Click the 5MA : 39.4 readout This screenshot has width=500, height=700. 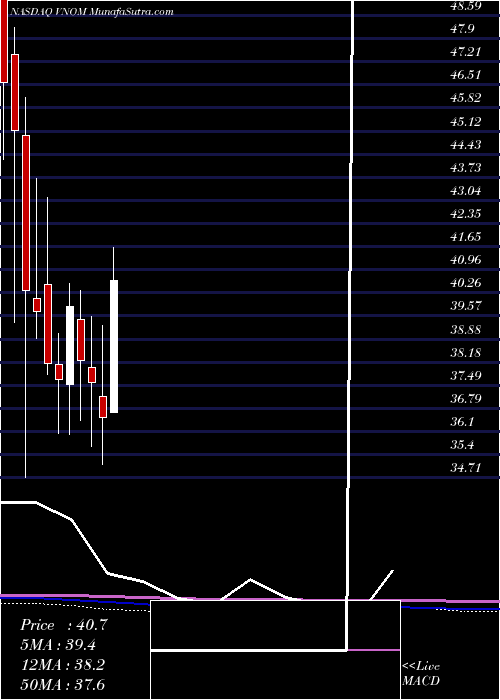(x=58, y=645)
